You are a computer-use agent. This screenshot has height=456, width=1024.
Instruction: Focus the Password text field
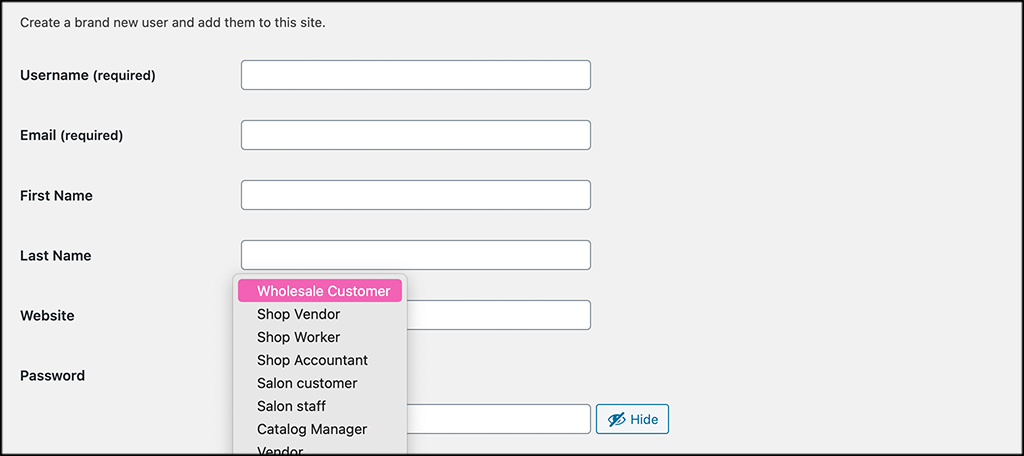coord(499,419)
